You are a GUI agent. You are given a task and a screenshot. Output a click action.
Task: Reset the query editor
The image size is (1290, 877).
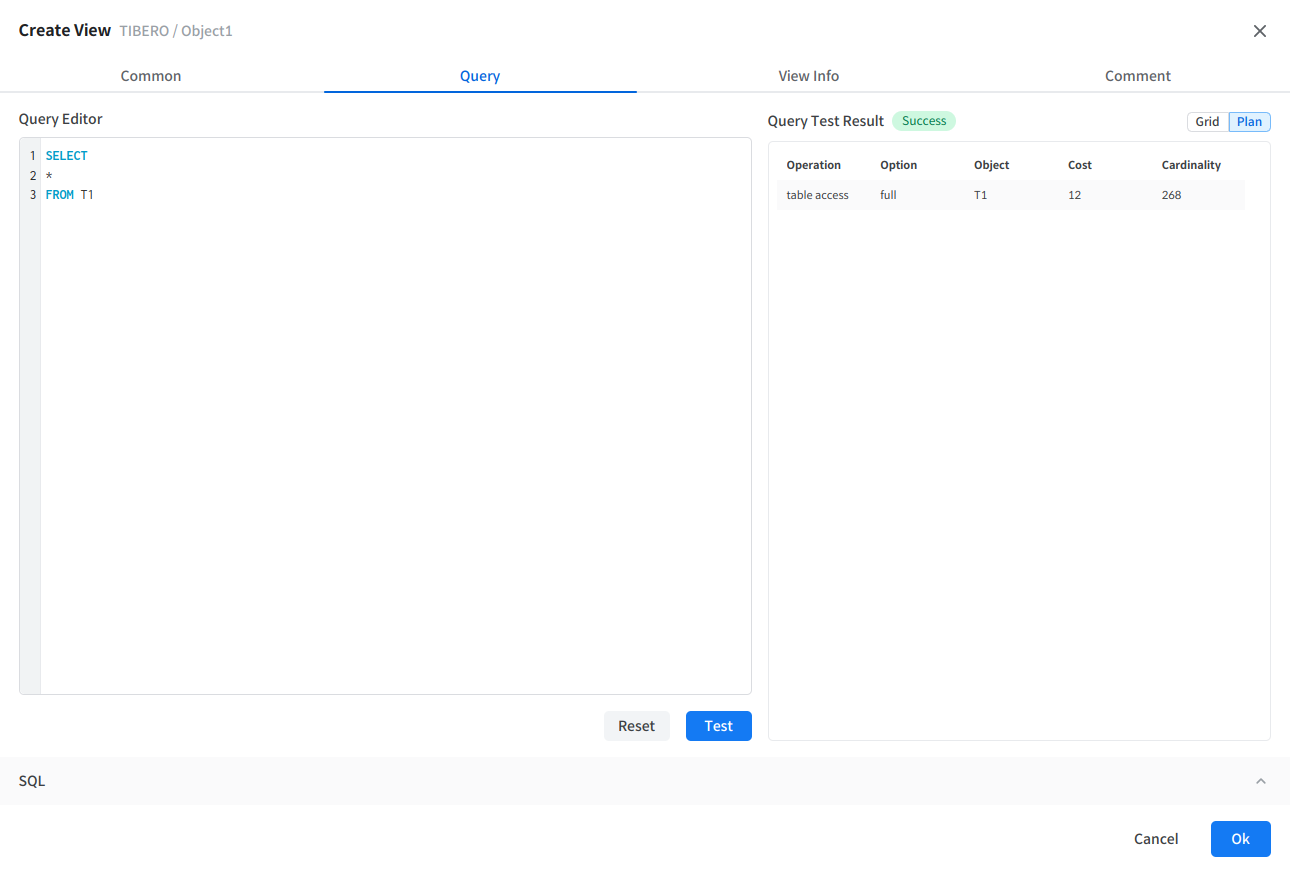tap(636, 726)
